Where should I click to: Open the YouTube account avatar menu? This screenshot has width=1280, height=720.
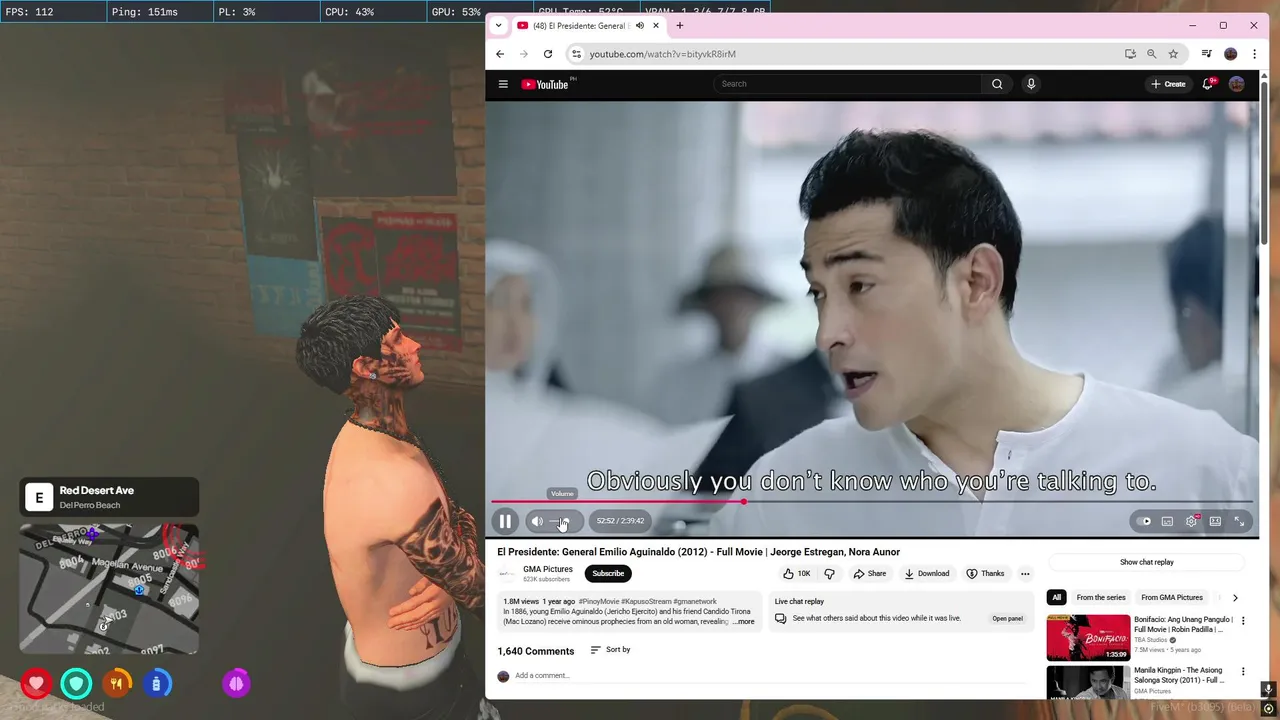click(x=1237, y=84)
